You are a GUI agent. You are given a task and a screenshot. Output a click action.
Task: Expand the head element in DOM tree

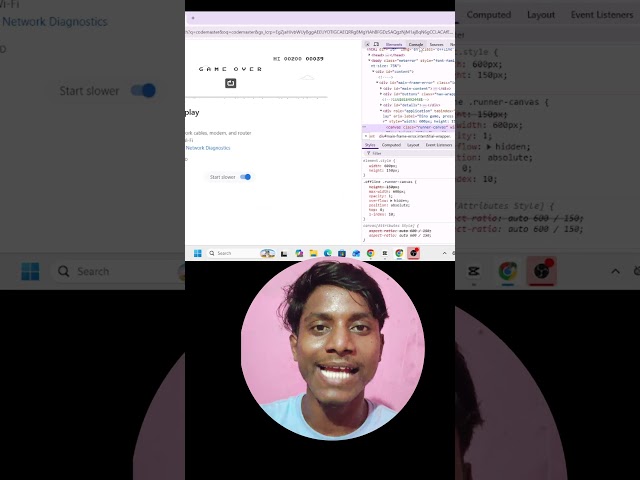(x=369, y=55)
